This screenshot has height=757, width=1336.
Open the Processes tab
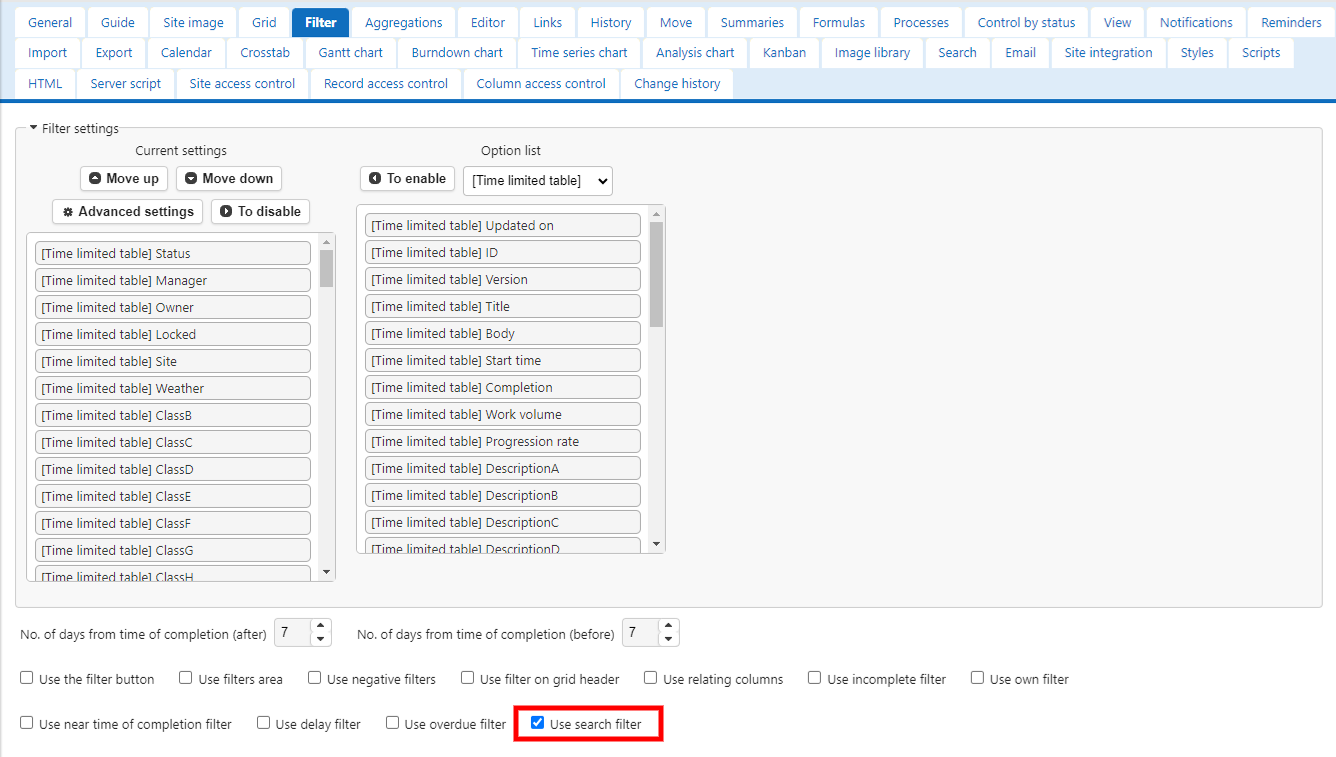pos(922,22)
